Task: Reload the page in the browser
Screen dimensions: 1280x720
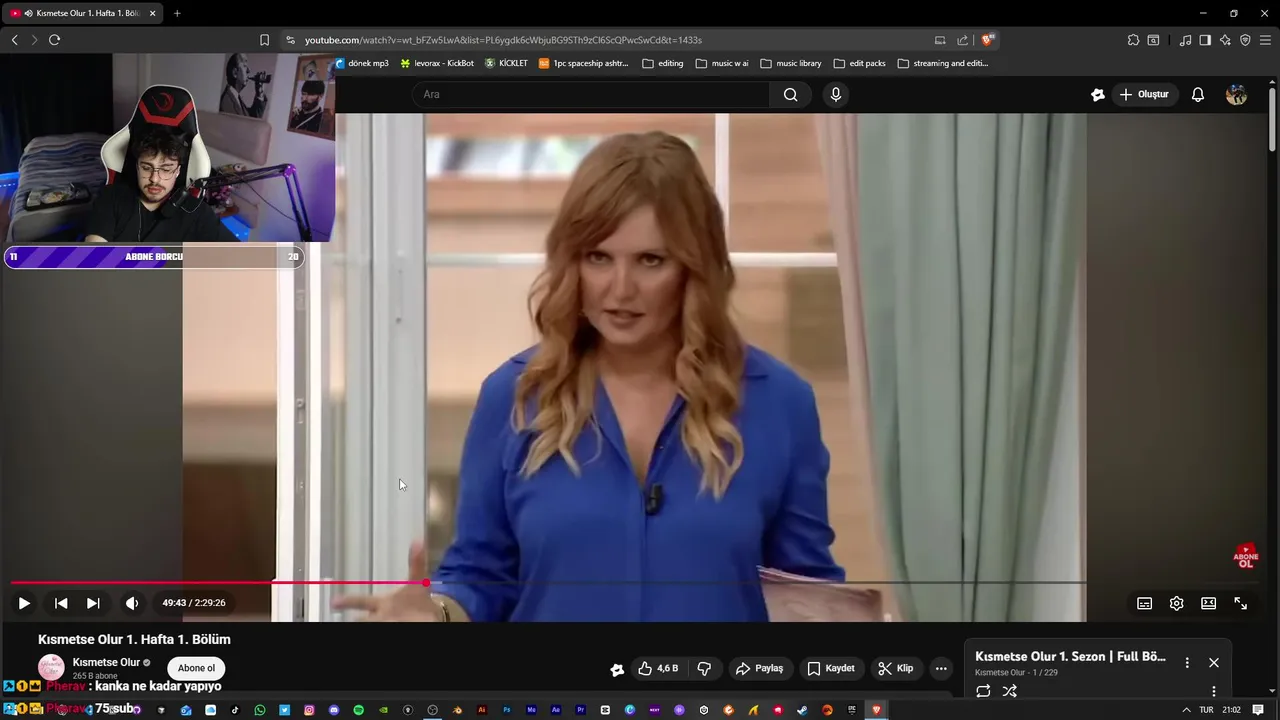Action: (54, 40)
